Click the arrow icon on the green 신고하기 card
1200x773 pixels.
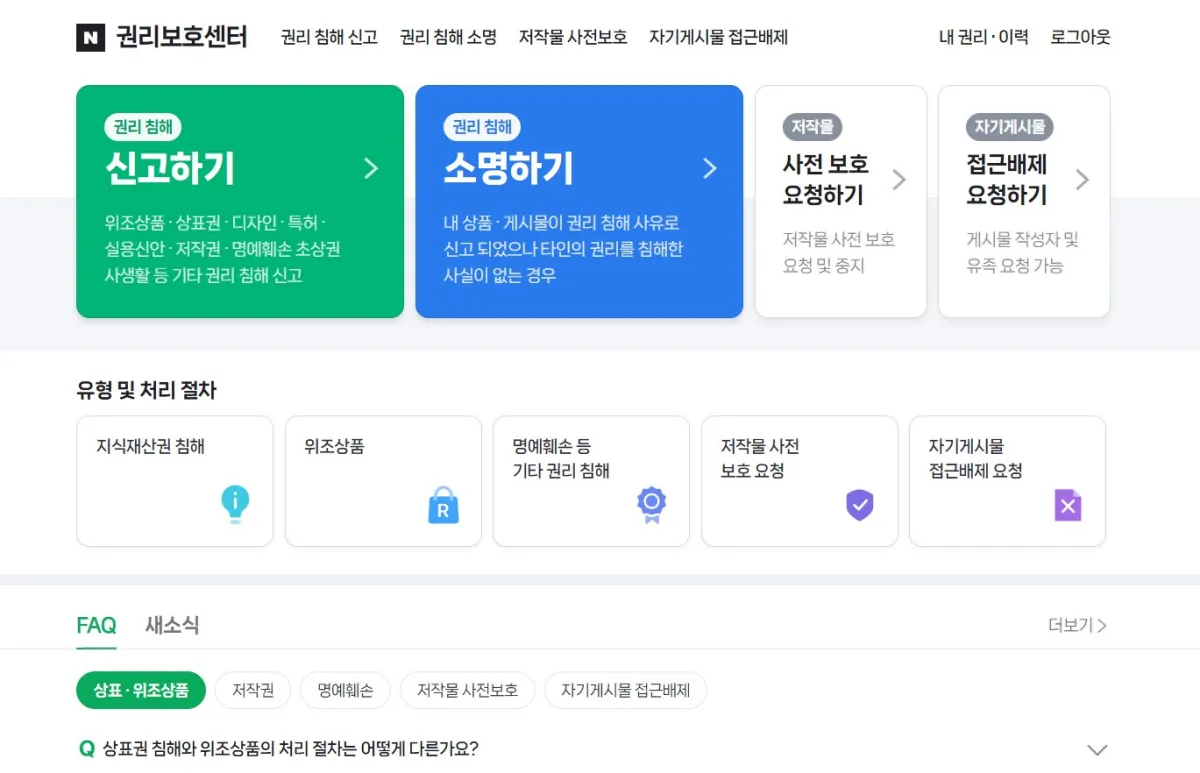click(371, 168)
